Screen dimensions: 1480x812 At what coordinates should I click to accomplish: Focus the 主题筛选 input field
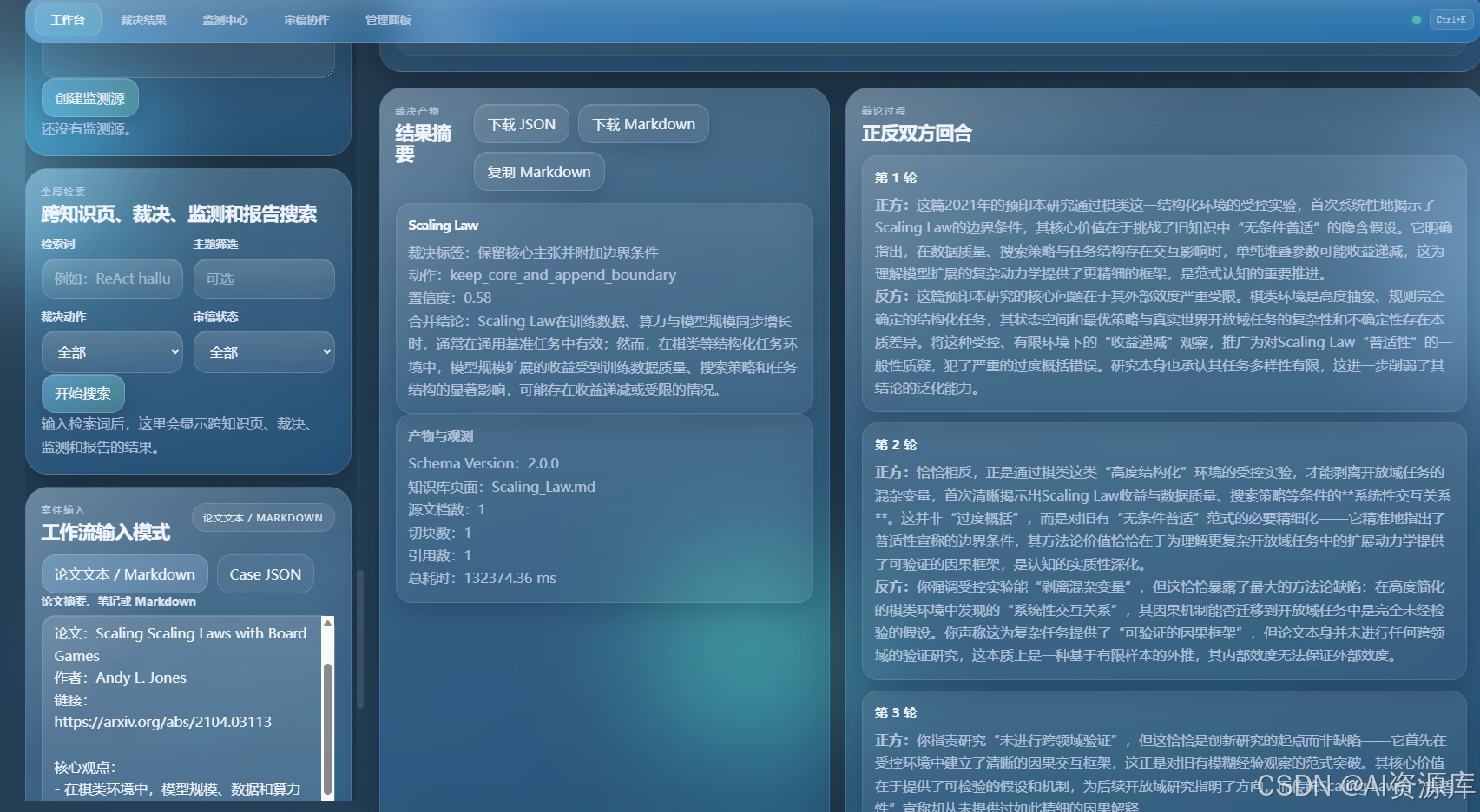click(264, 278)
